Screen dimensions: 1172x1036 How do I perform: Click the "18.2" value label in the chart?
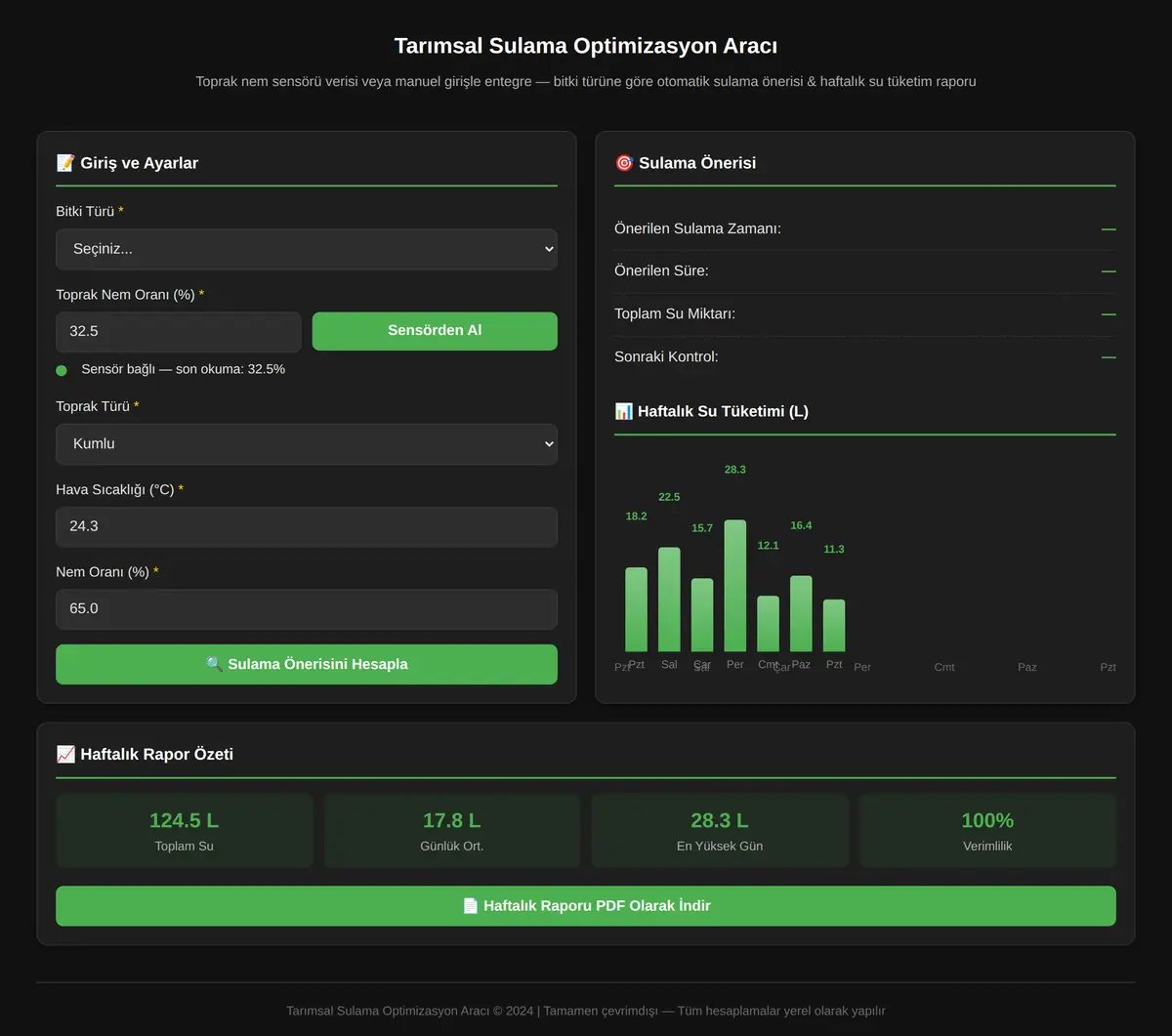(636, 517)
